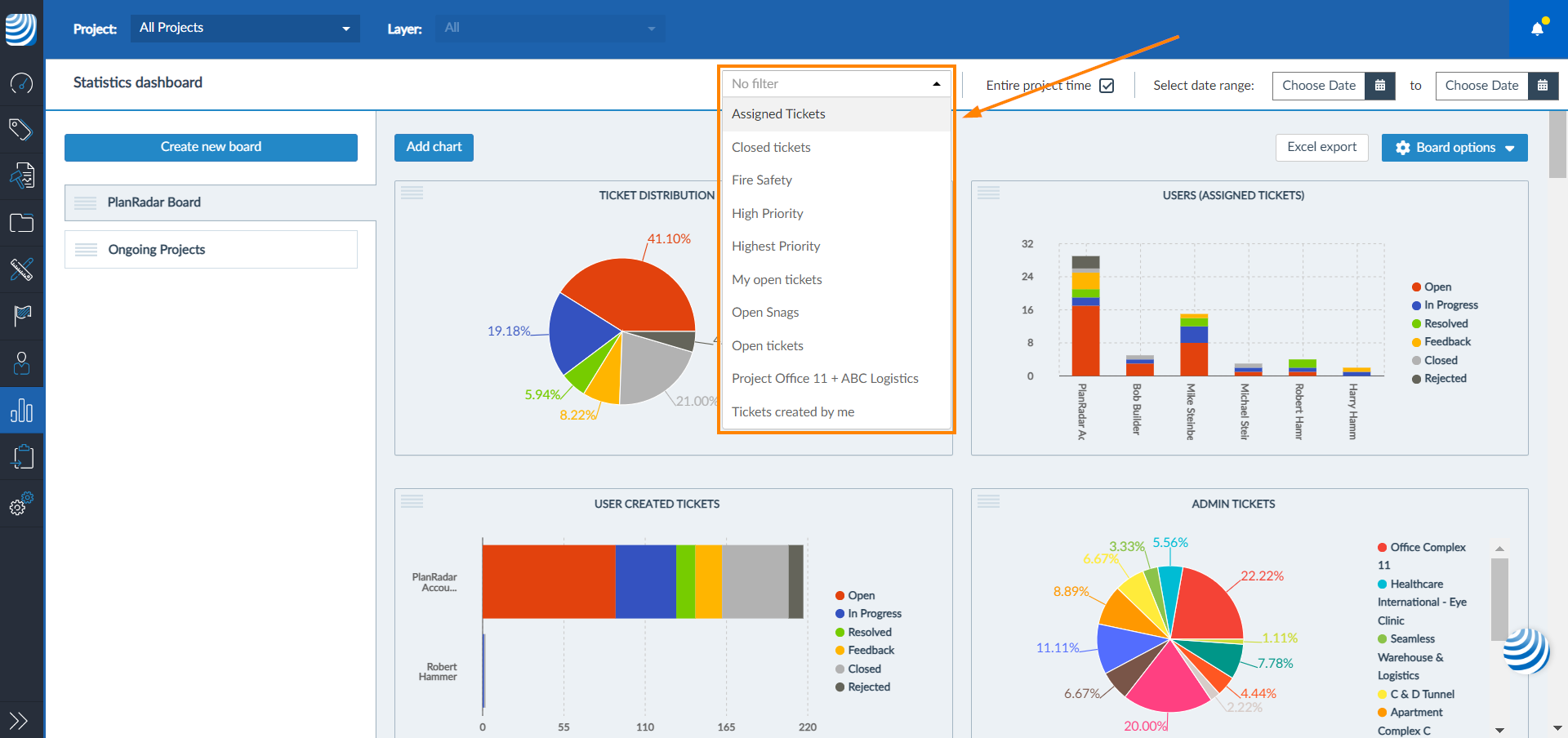Open calendar icon for start date
This screenshot has width=1568, height=738.
coord(1379,86)
